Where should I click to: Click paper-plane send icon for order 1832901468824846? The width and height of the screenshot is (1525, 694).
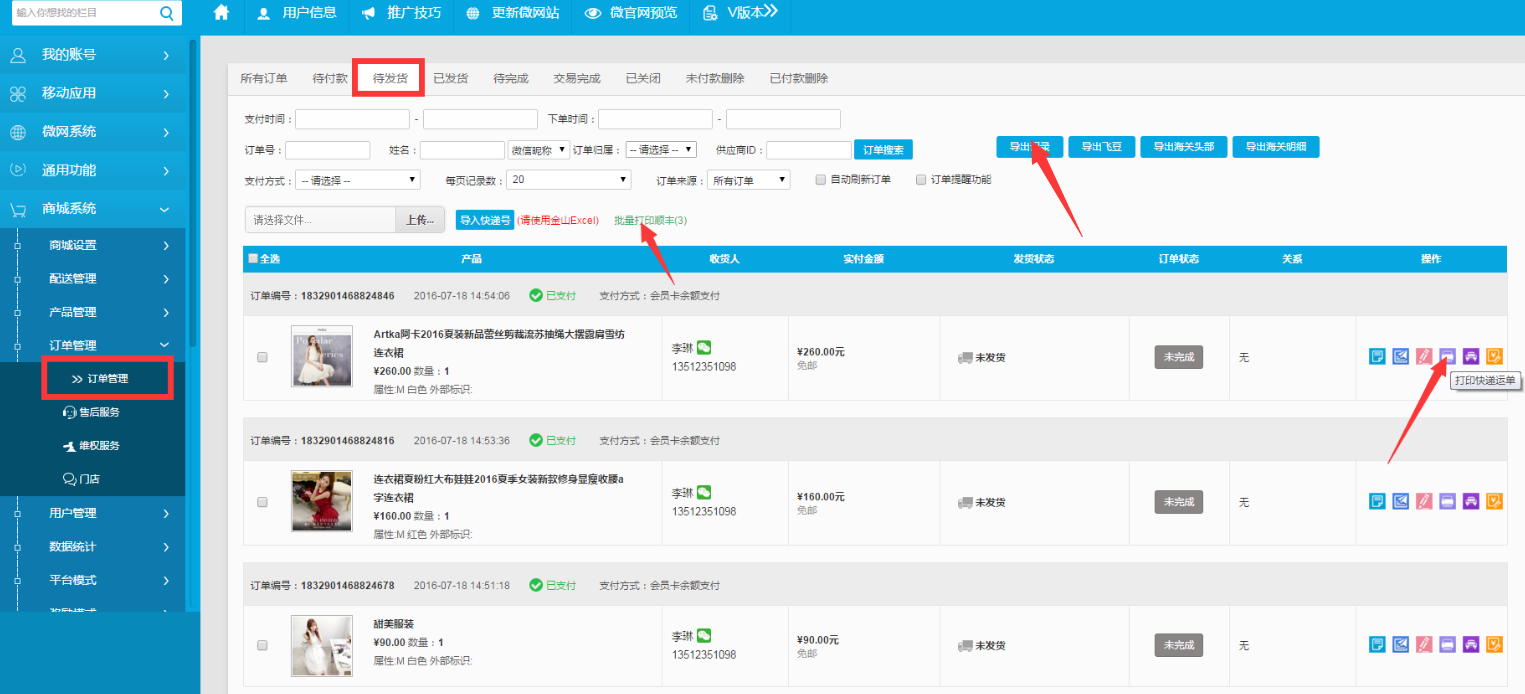pyautogui.click(x=1401, y=356)
